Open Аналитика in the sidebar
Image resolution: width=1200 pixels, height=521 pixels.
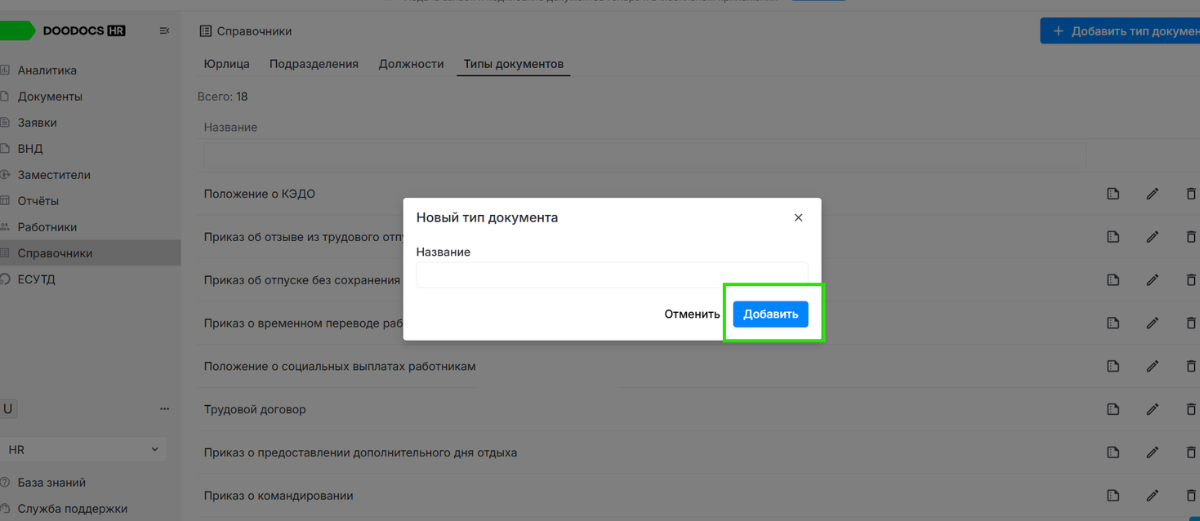pyautogui.click(x=47, y=70)
